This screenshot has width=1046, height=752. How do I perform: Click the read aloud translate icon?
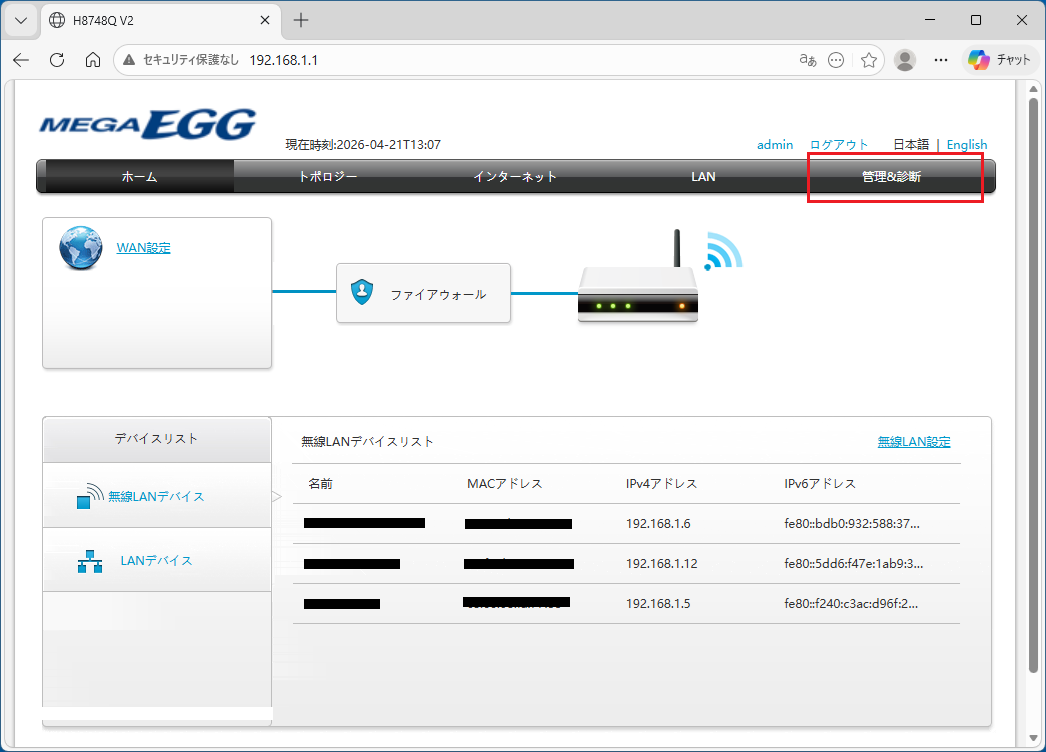click(808, 60)
